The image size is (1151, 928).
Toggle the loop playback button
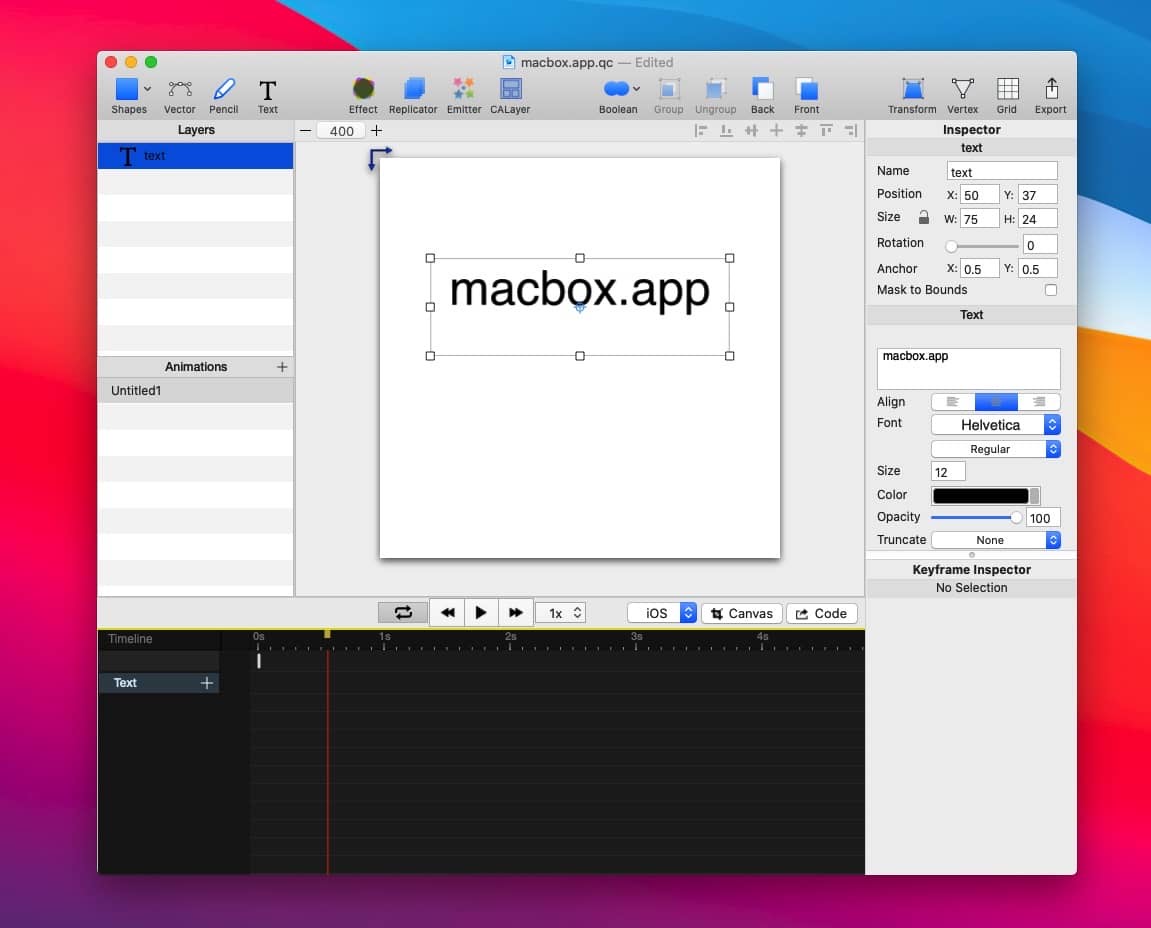pos(403,613)
